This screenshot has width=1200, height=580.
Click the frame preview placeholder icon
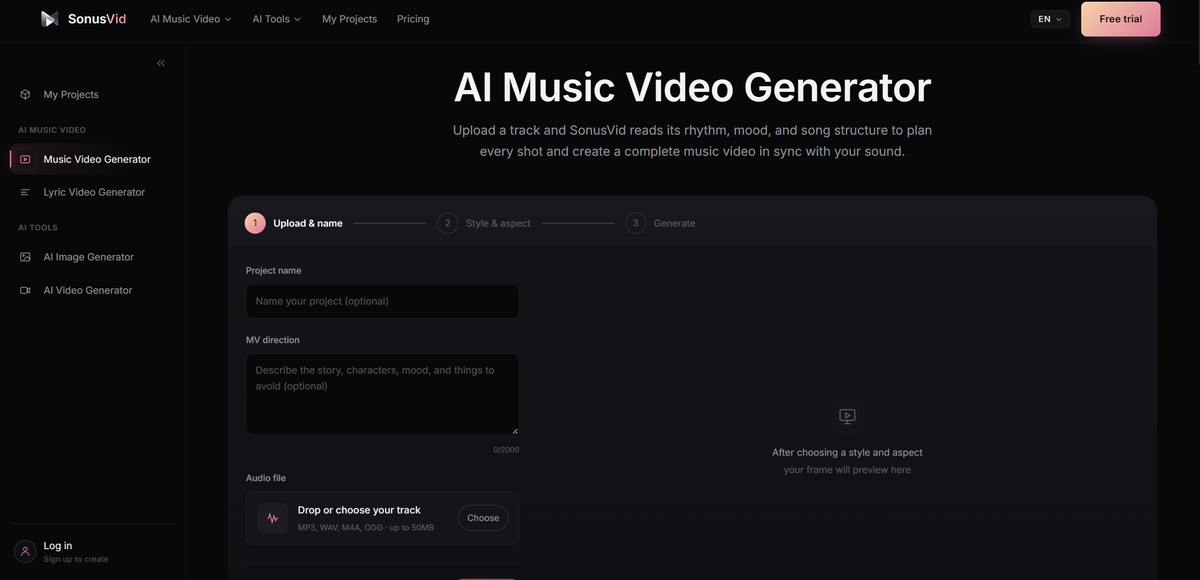847,416
